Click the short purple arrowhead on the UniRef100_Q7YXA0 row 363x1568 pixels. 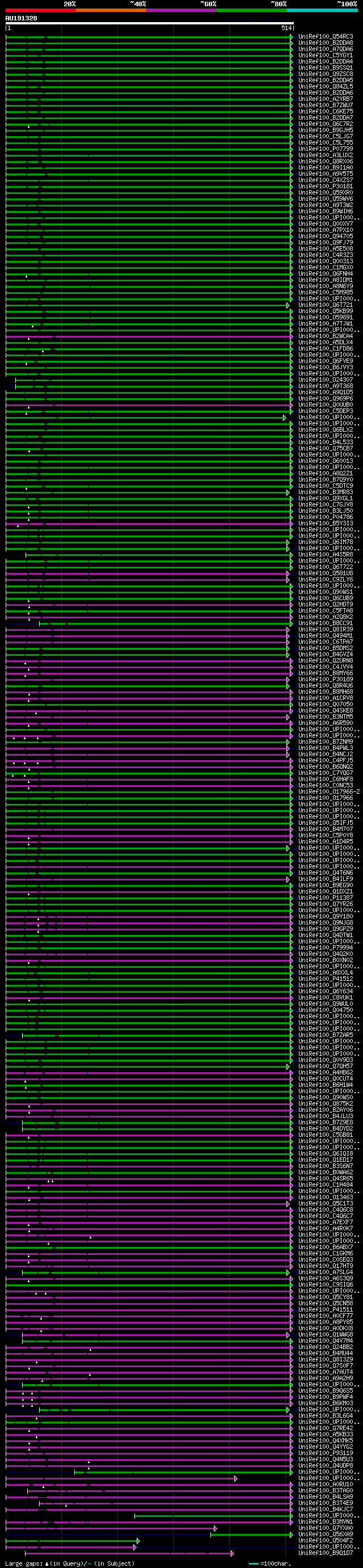215,1528
